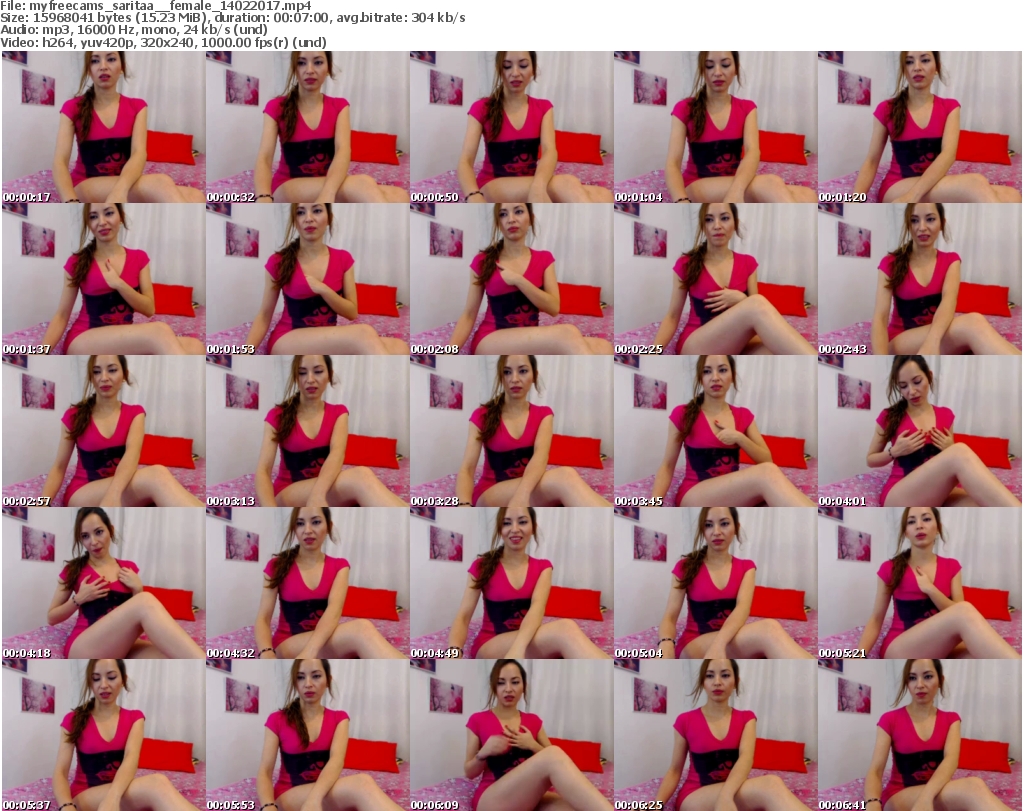Choose the 00:05:04 frame

[x=715, y=583]
